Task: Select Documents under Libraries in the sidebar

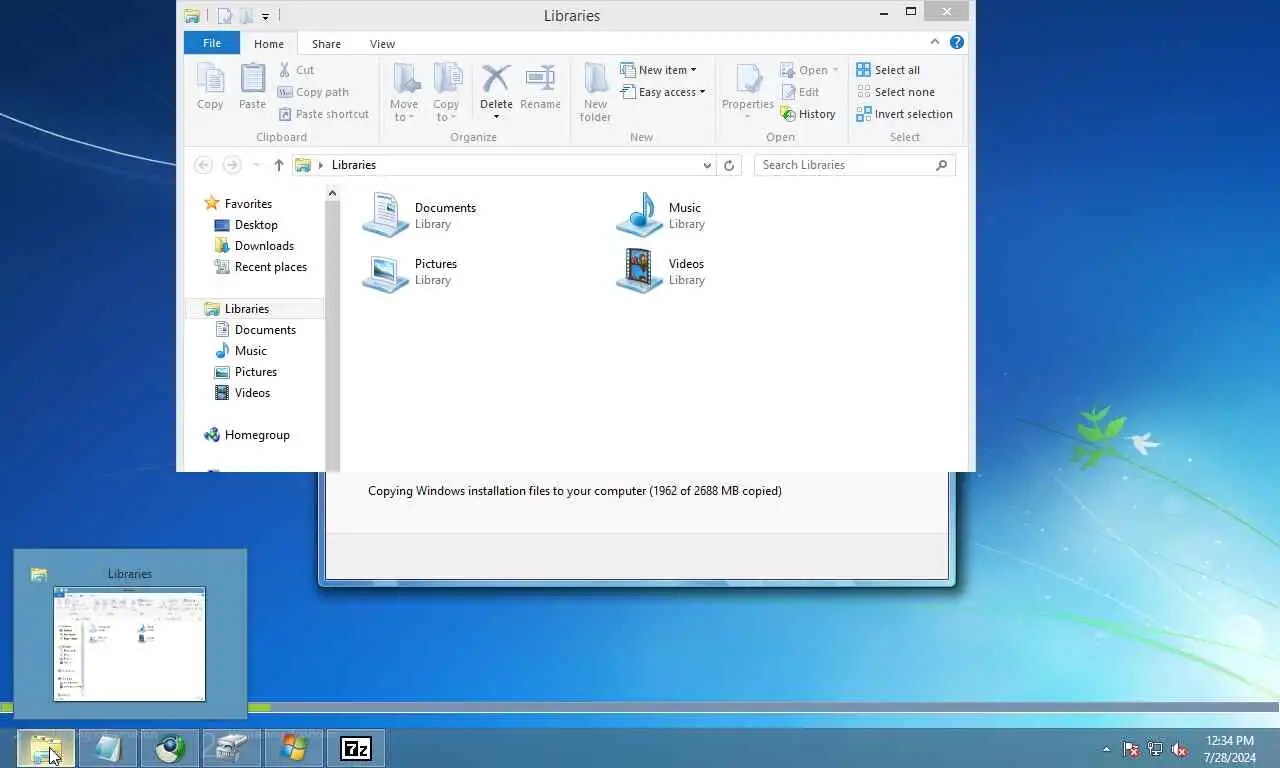Action: [255, 330]
